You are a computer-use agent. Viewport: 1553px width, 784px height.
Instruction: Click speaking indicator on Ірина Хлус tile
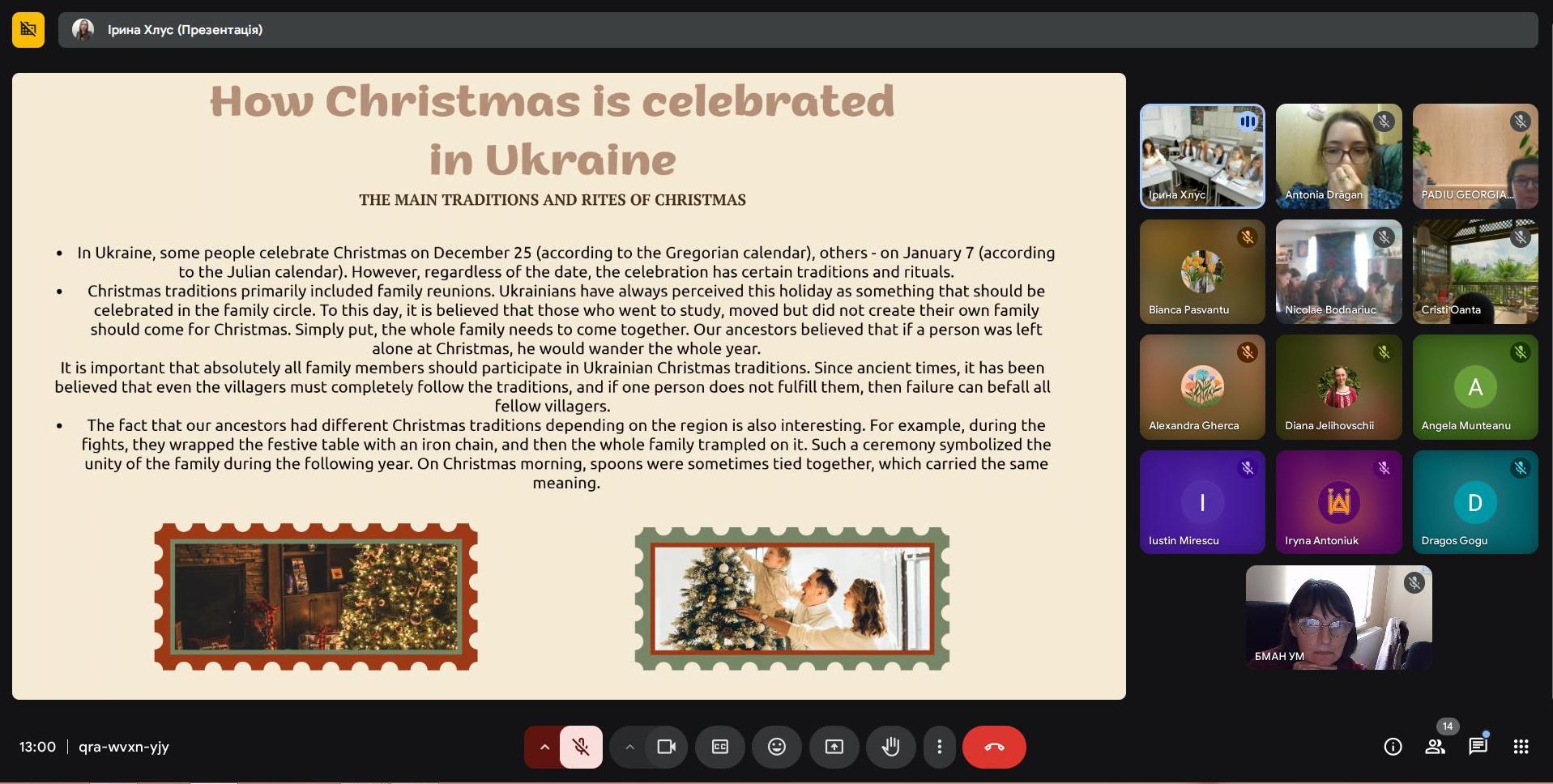pos(1248,121)
